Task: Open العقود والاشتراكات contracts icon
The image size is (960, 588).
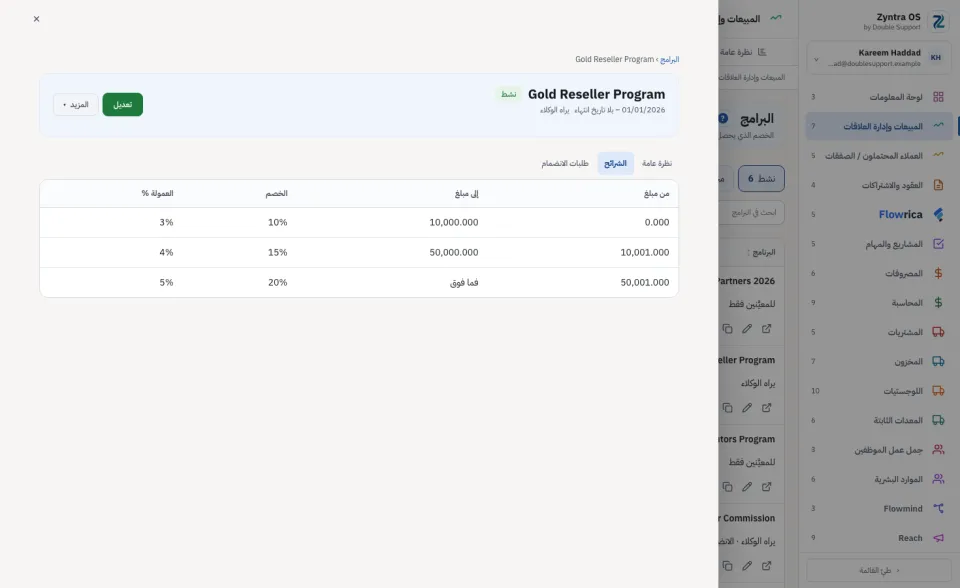Action: pyautogui.click(x=938, y=185)
